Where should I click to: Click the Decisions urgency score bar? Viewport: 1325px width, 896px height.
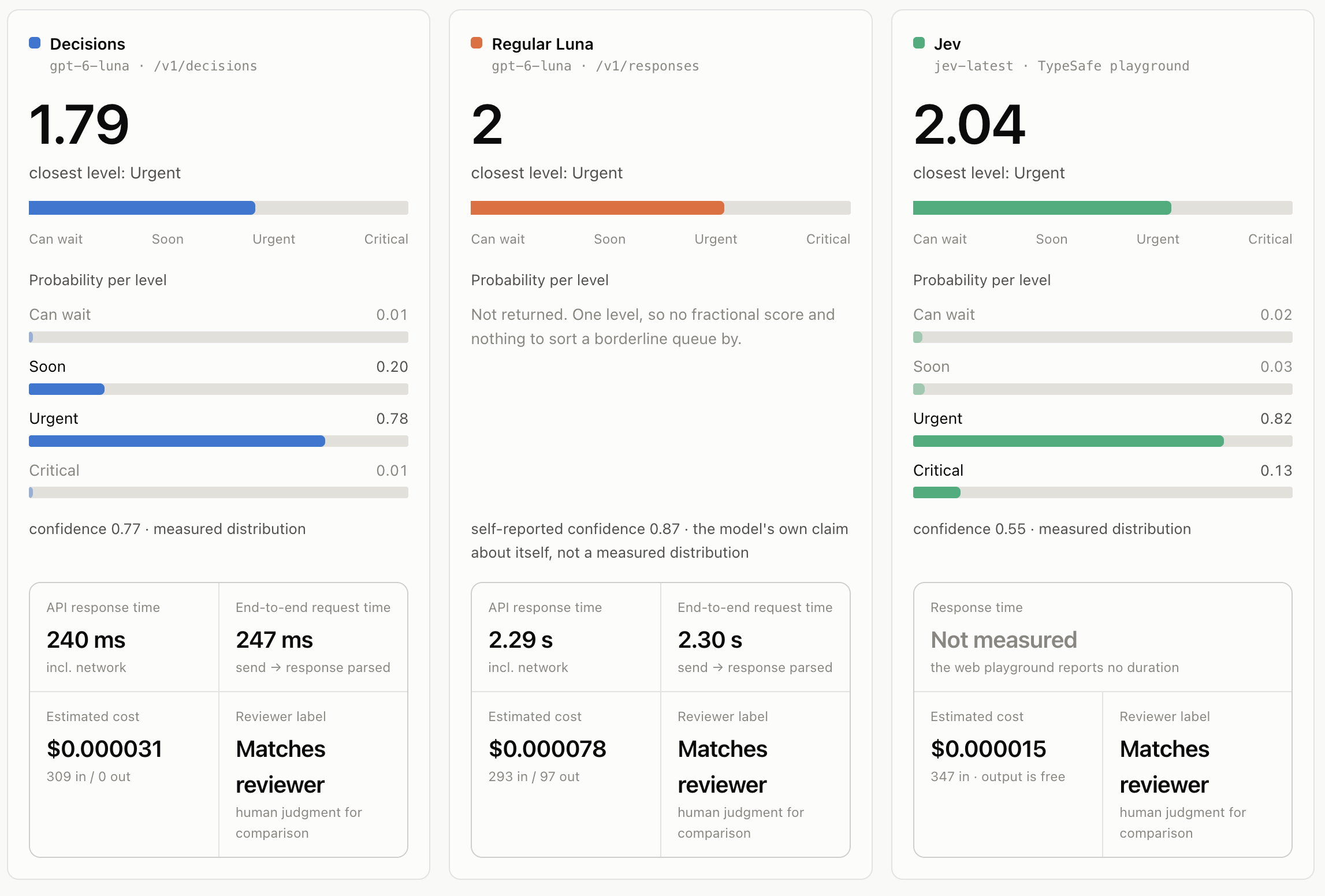218,208
